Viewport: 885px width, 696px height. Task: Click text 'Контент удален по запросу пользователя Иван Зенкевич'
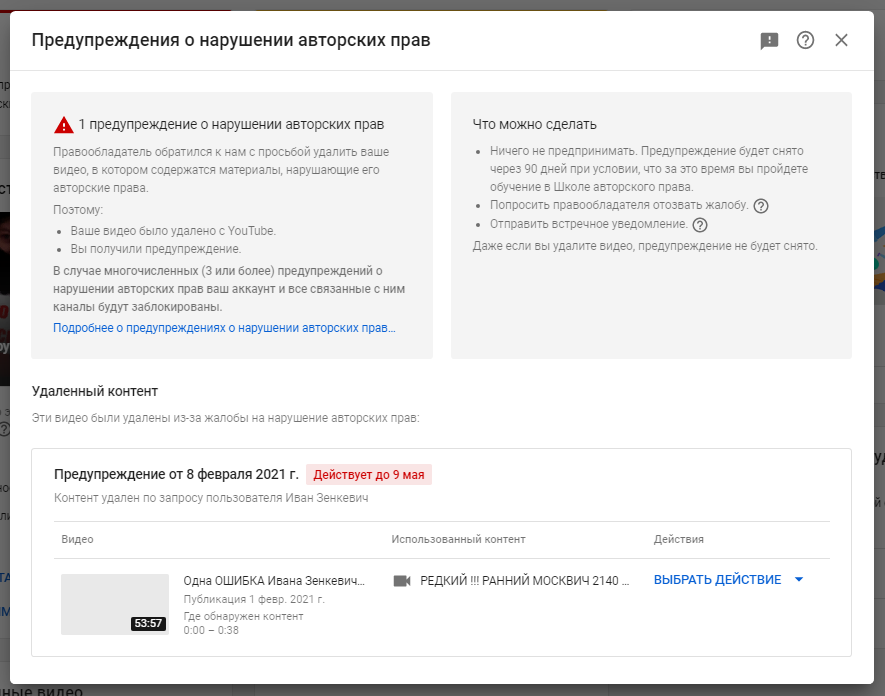(x=211, y=498)
